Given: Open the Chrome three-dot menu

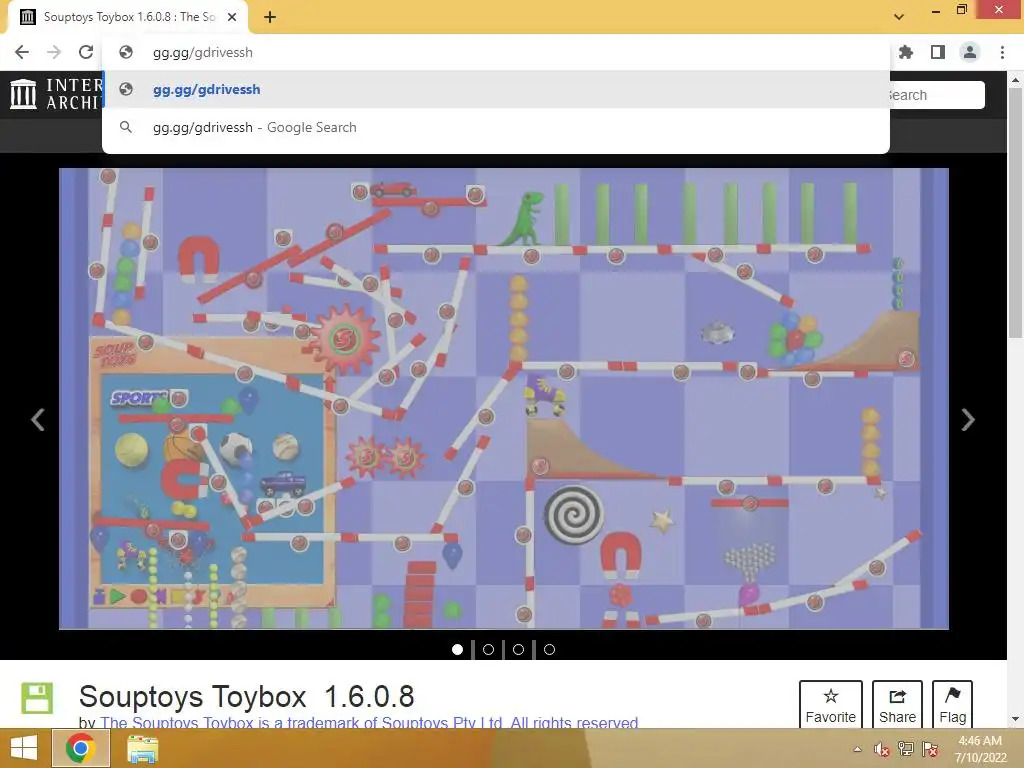Looking at the screenshot, I should pos(1002,52).
